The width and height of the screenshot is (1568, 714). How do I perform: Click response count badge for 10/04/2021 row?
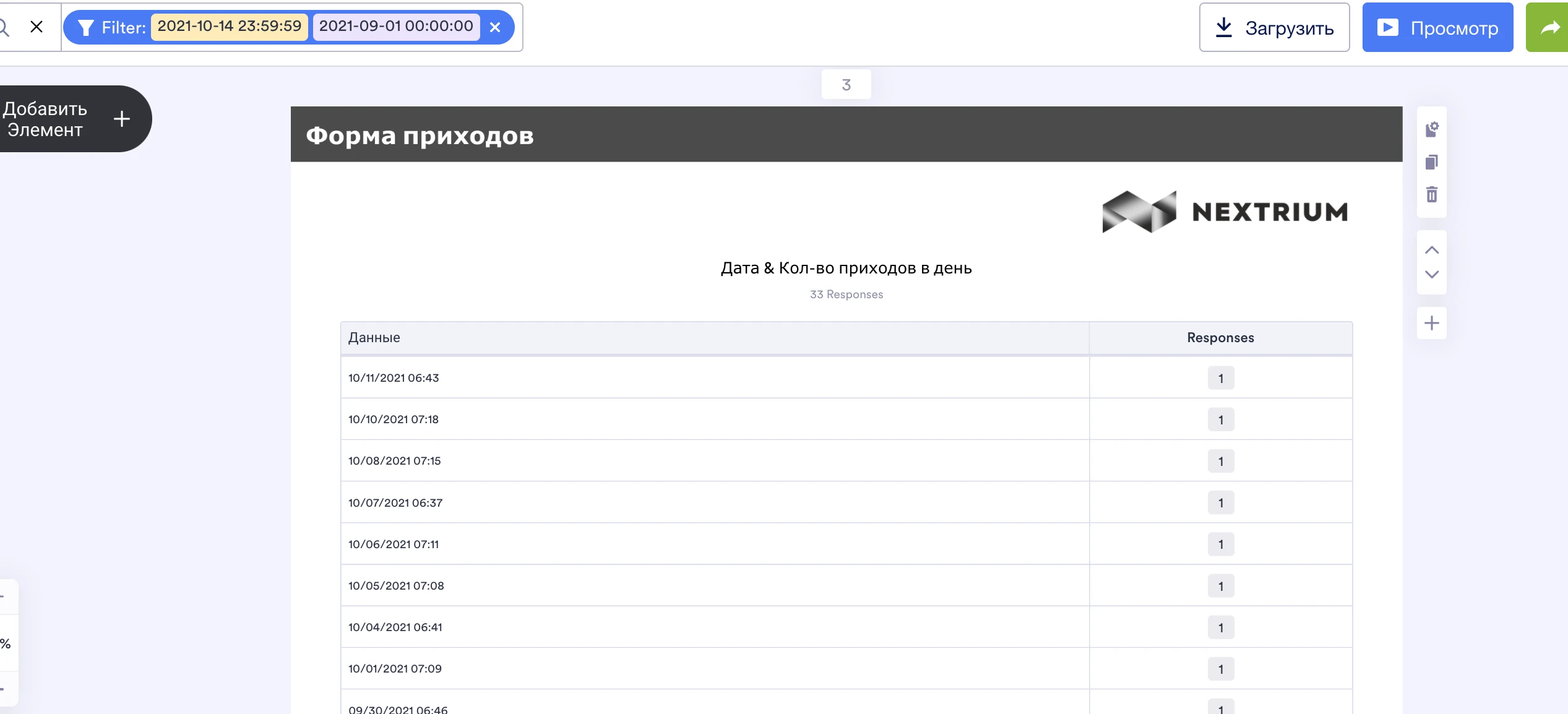(1220, 627)
